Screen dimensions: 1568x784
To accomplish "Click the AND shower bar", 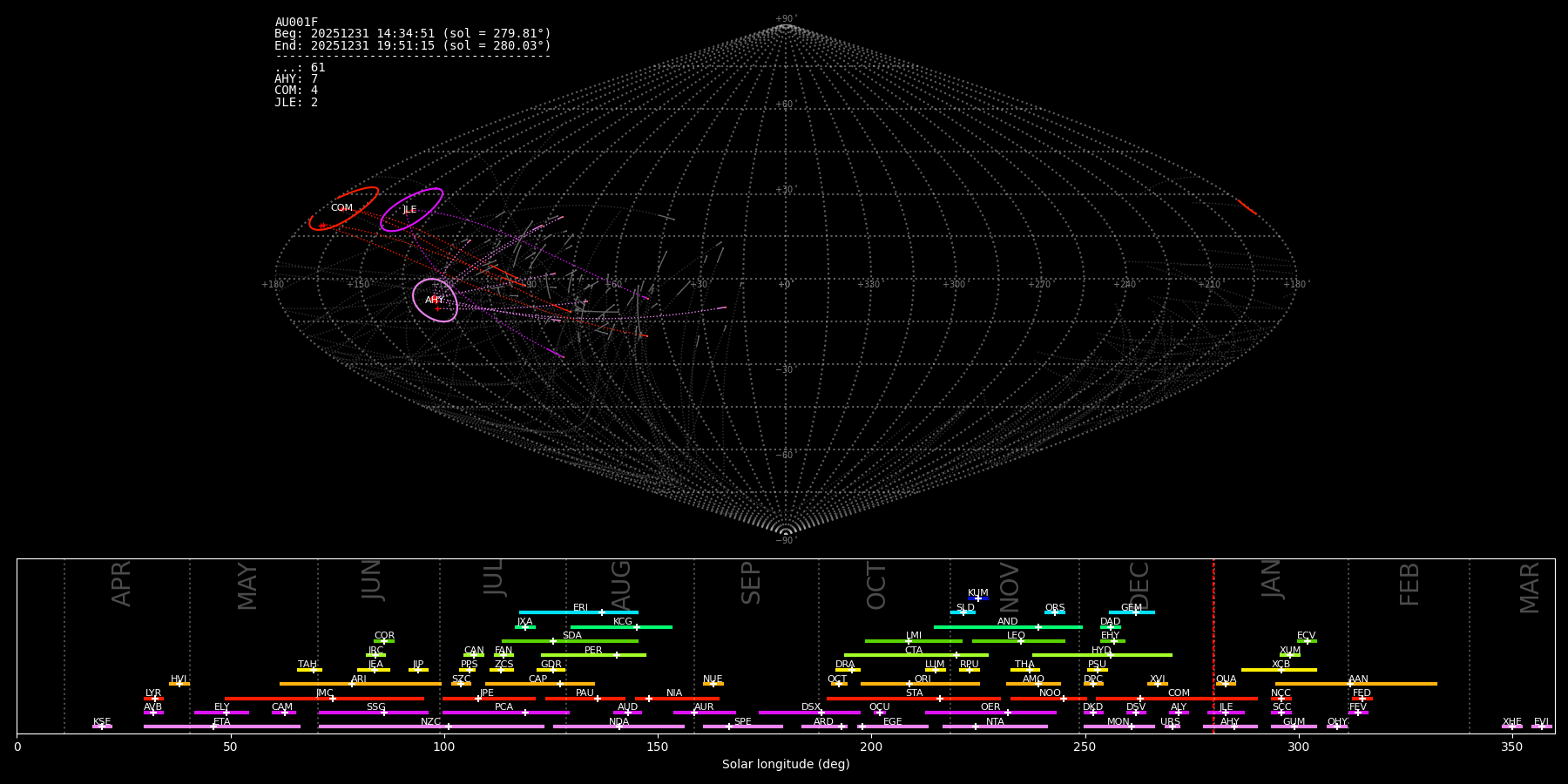I will (x=1008, y=627).
